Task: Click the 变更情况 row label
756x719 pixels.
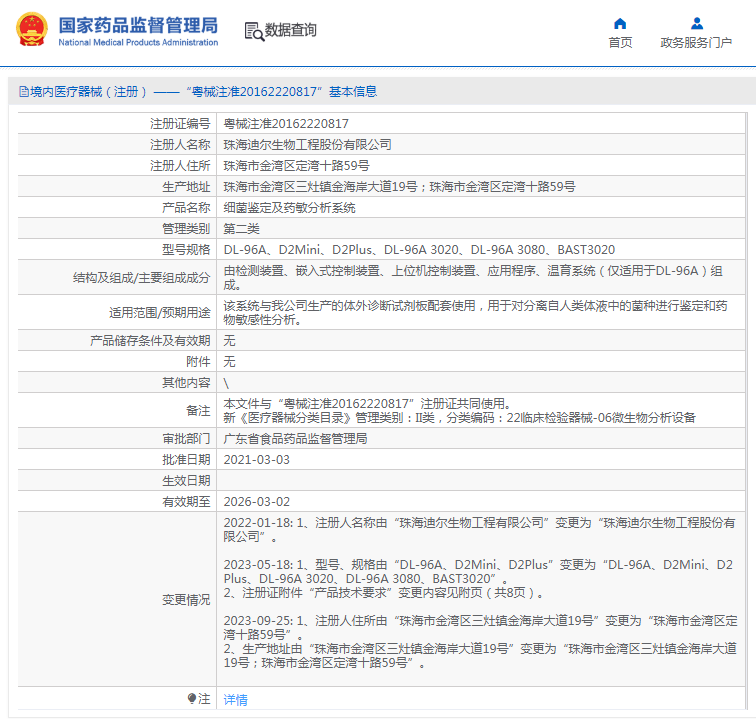Action: (186, 599)
